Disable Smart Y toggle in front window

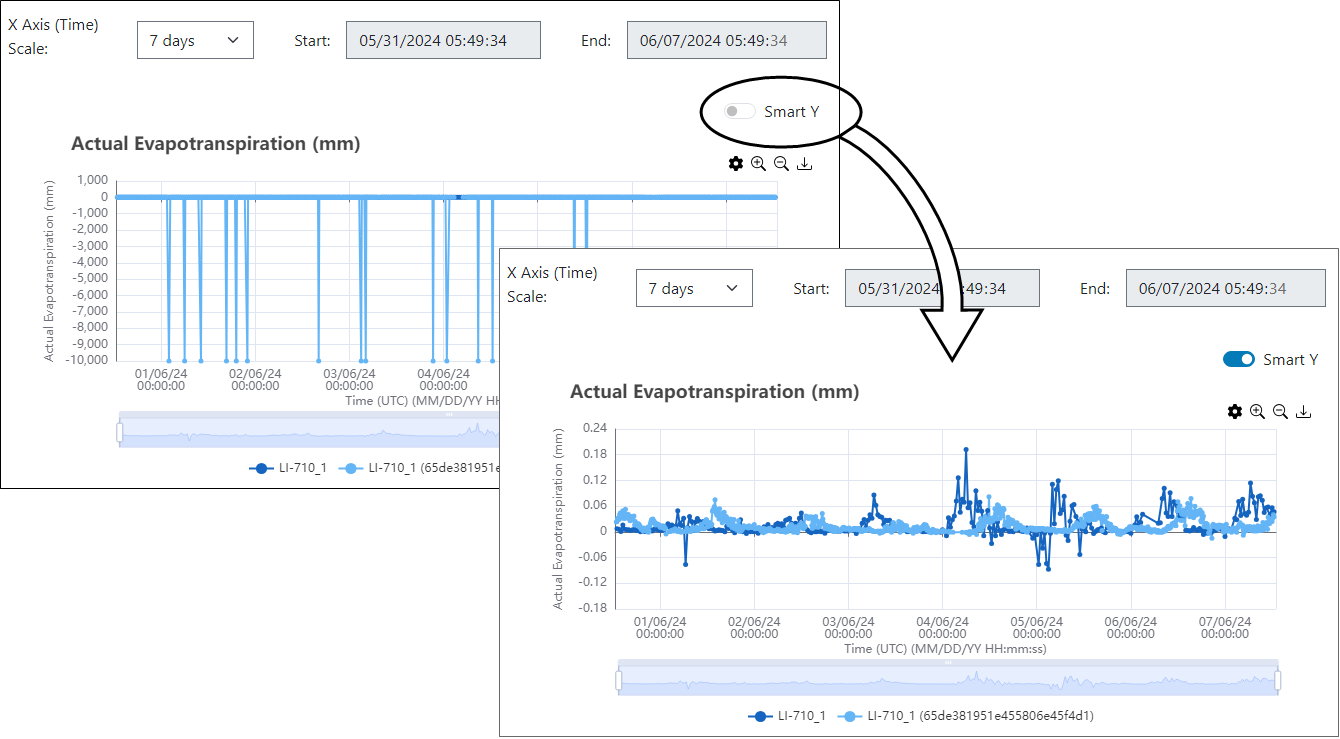tap(1239, 359)
